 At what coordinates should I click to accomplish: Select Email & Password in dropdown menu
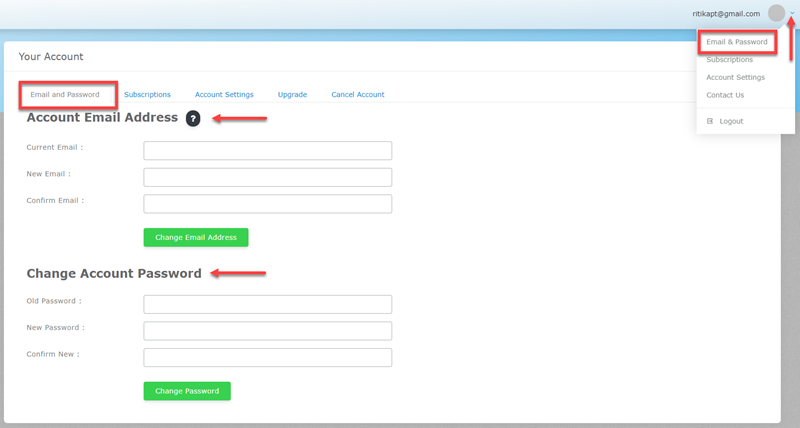(x=737, y=42)
